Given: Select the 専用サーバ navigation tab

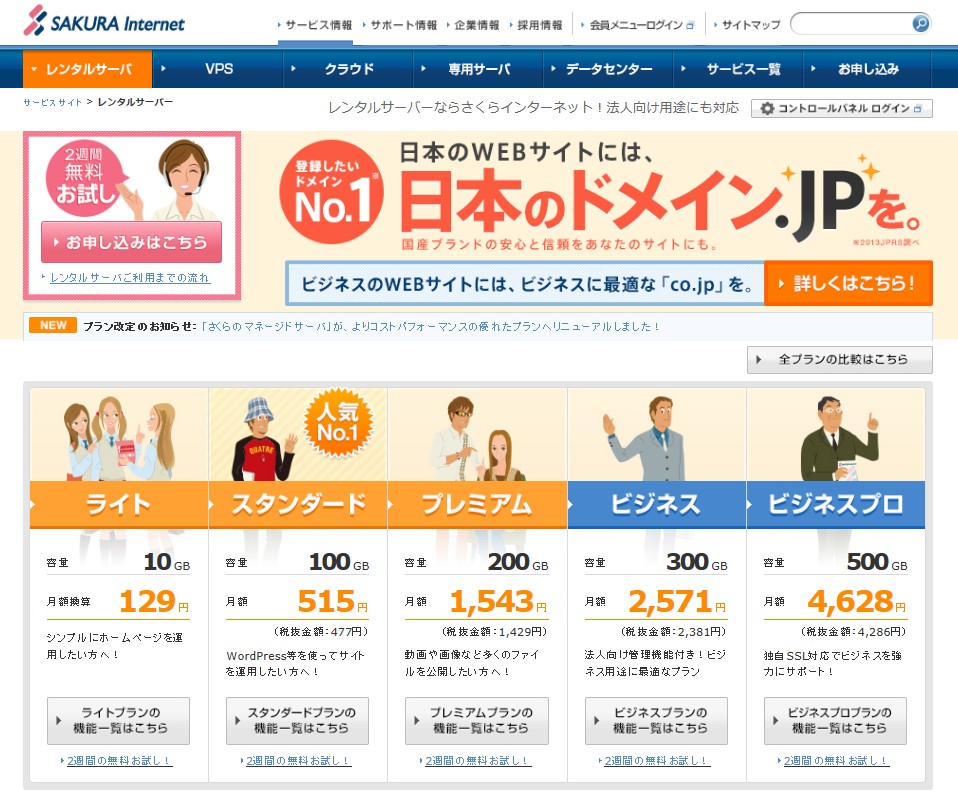Looking at the screenshot, I should pyautogui.click(x=478, y=69).
